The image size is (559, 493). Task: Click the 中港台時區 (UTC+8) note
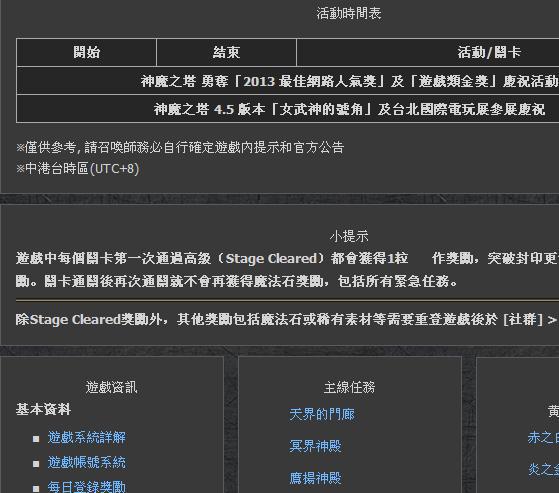pos(77,169)
